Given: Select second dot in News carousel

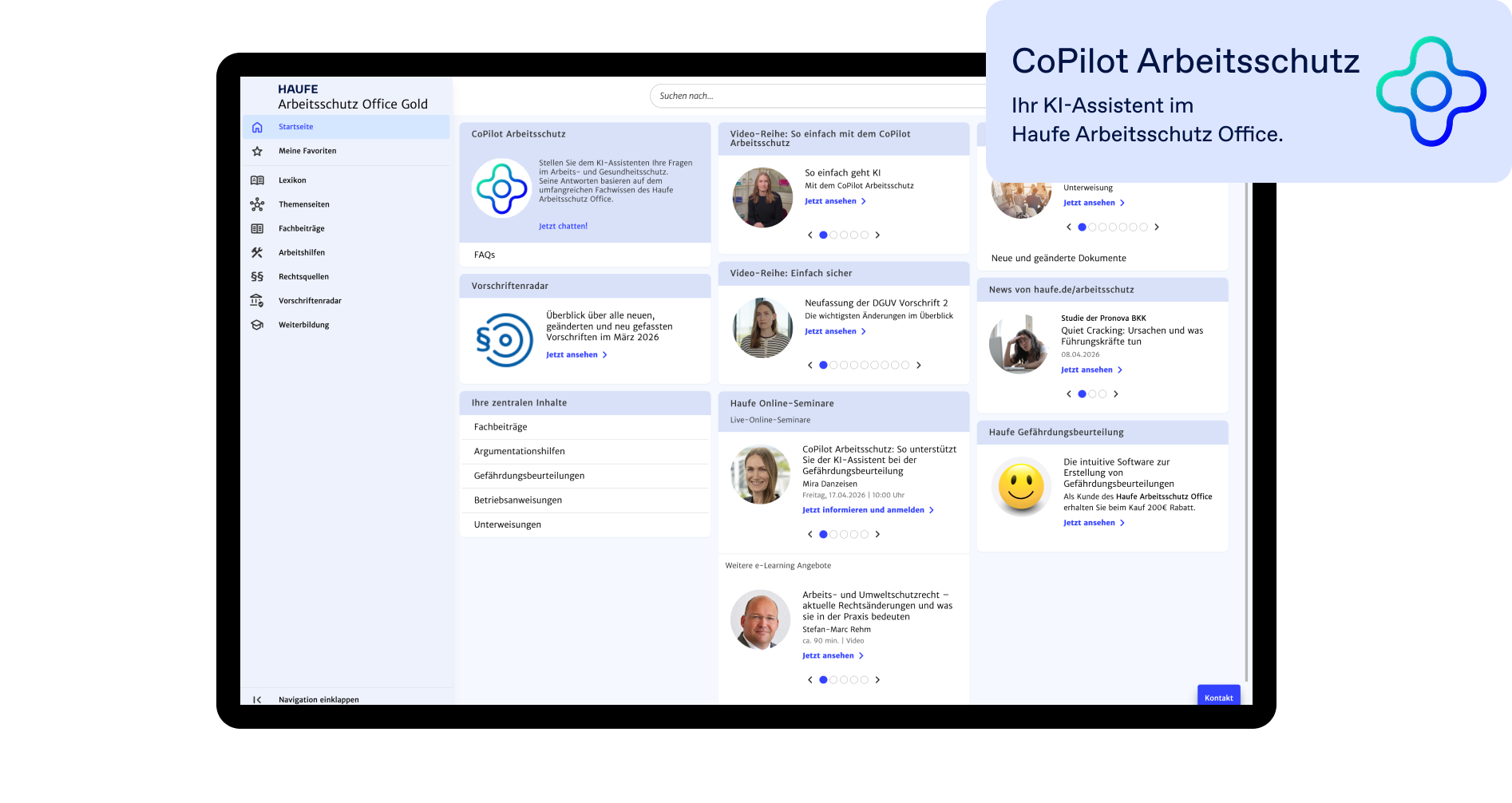Looking at the screenshot, I should tap(1092, 394).
